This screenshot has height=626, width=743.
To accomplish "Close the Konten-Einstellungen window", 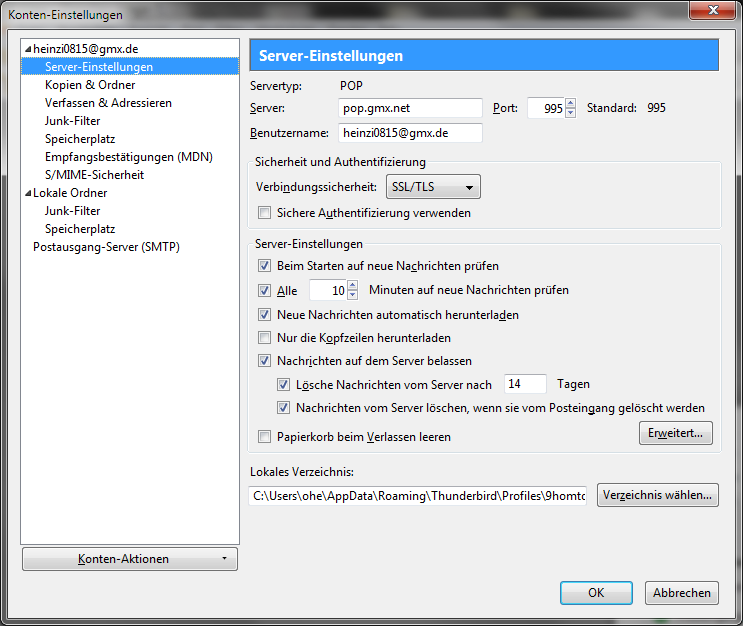I will (x=713, y=10).
